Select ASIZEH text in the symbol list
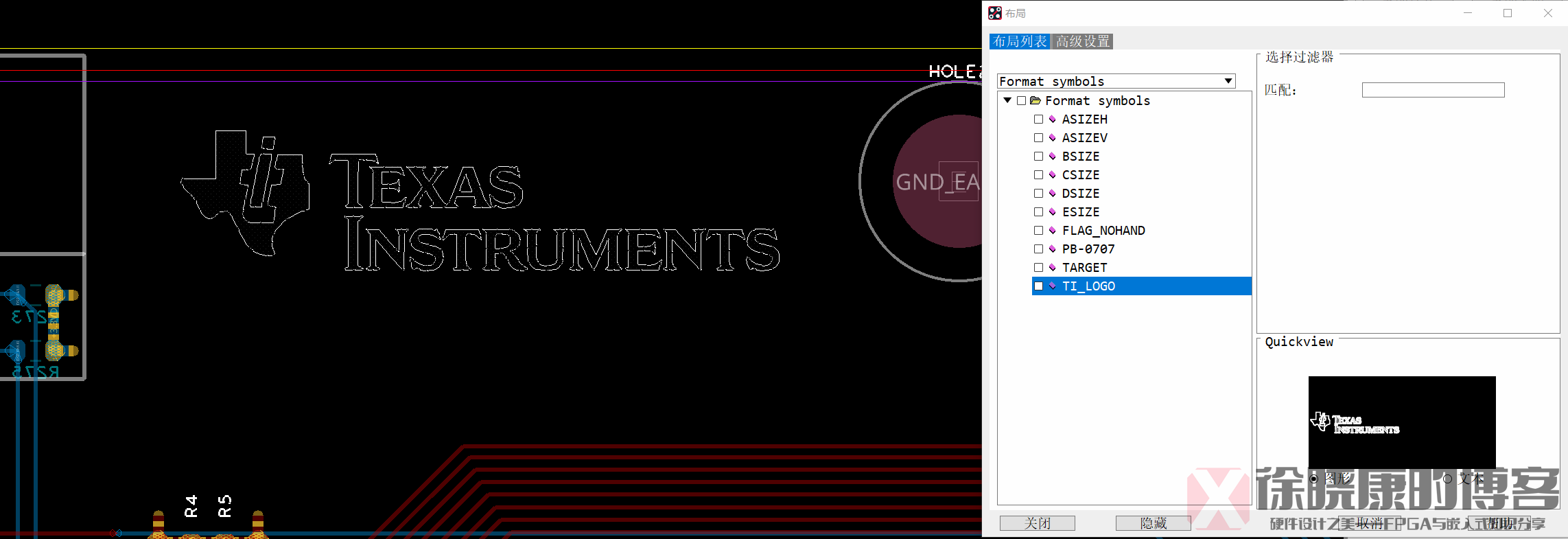This screenshot has height=539, width=1568. [1084, 119]
